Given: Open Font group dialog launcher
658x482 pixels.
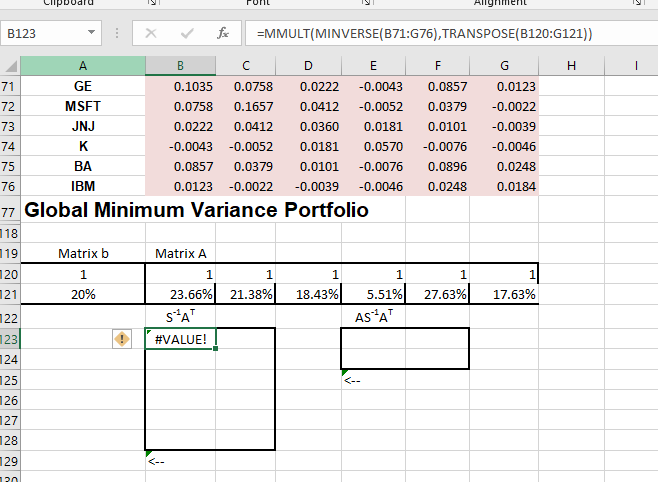Looking at the screenshot, I should click(x=366, y=3).
